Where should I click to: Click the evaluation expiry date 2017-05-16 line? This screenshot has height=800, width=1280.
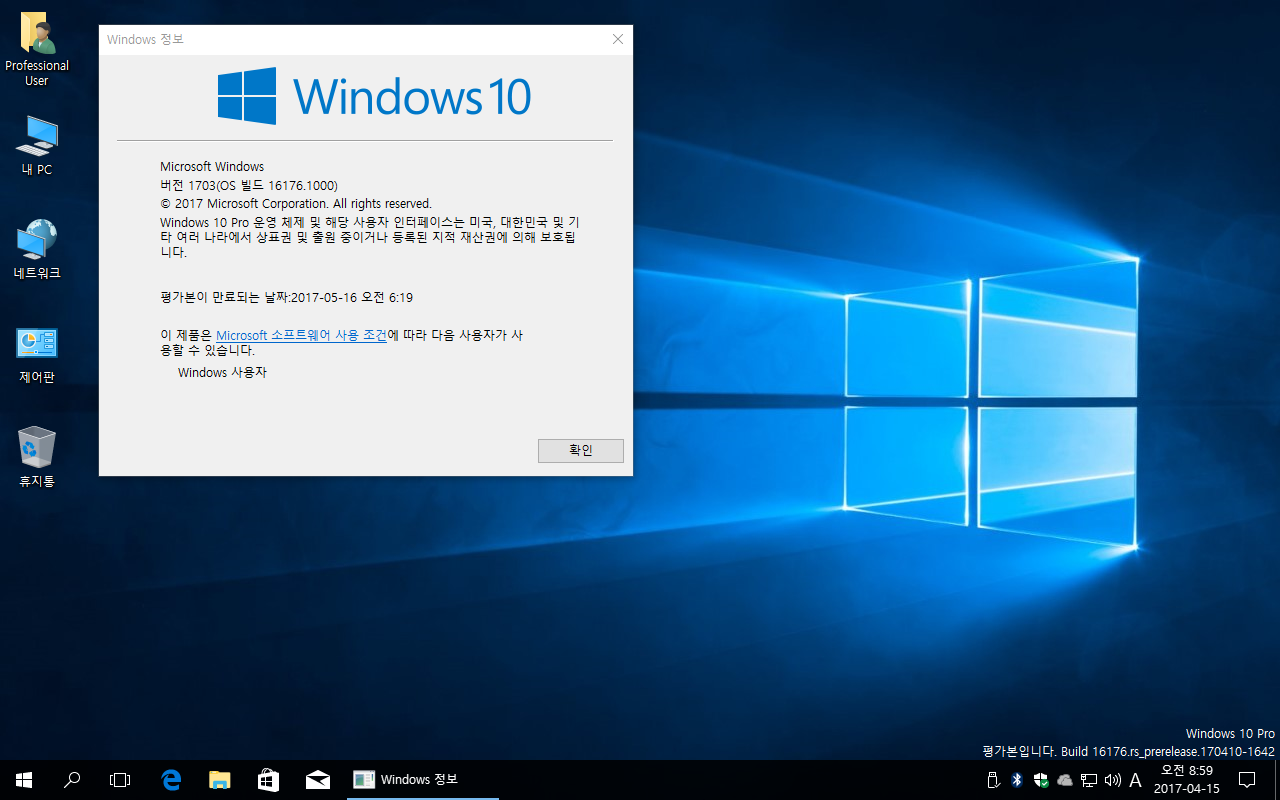[x=287, y=298]
